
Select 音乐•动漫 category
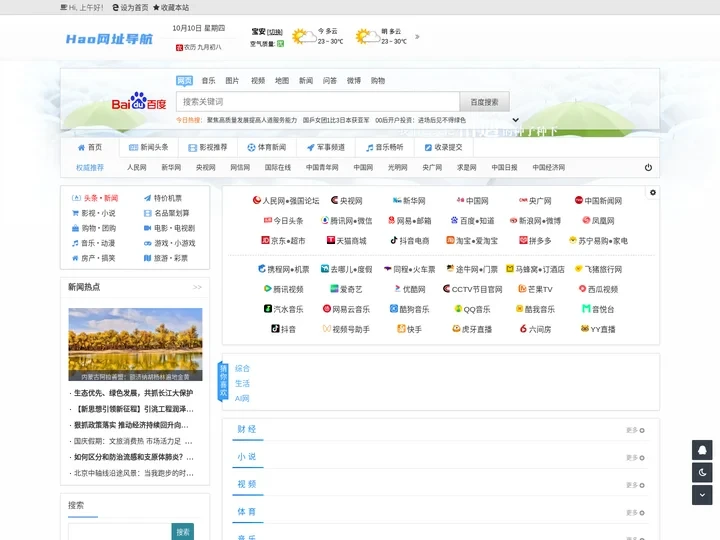coord(94,243)
